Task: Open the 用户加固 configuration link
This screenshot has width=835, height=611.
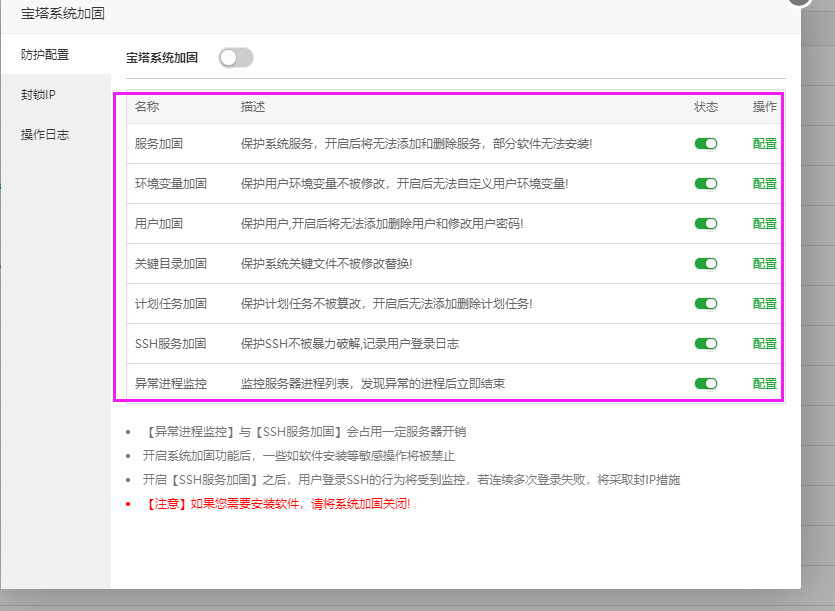Action: pyautogui.click(x=763, y=223)
